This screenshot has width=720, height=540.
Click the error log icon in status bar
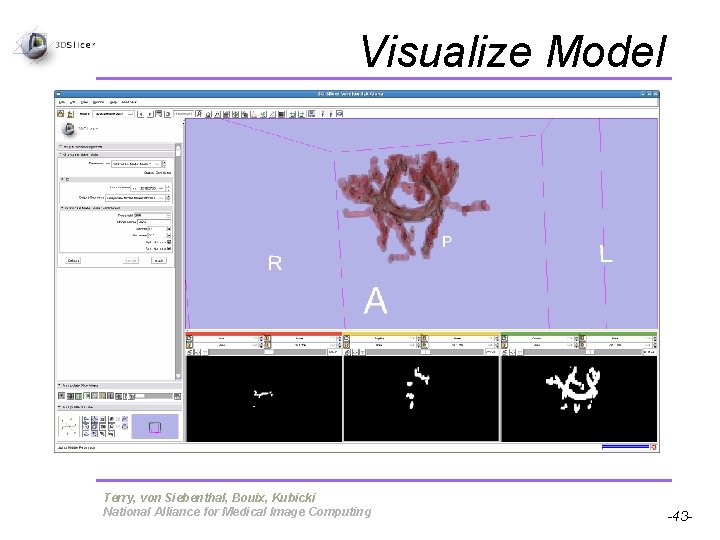(653, 447)
